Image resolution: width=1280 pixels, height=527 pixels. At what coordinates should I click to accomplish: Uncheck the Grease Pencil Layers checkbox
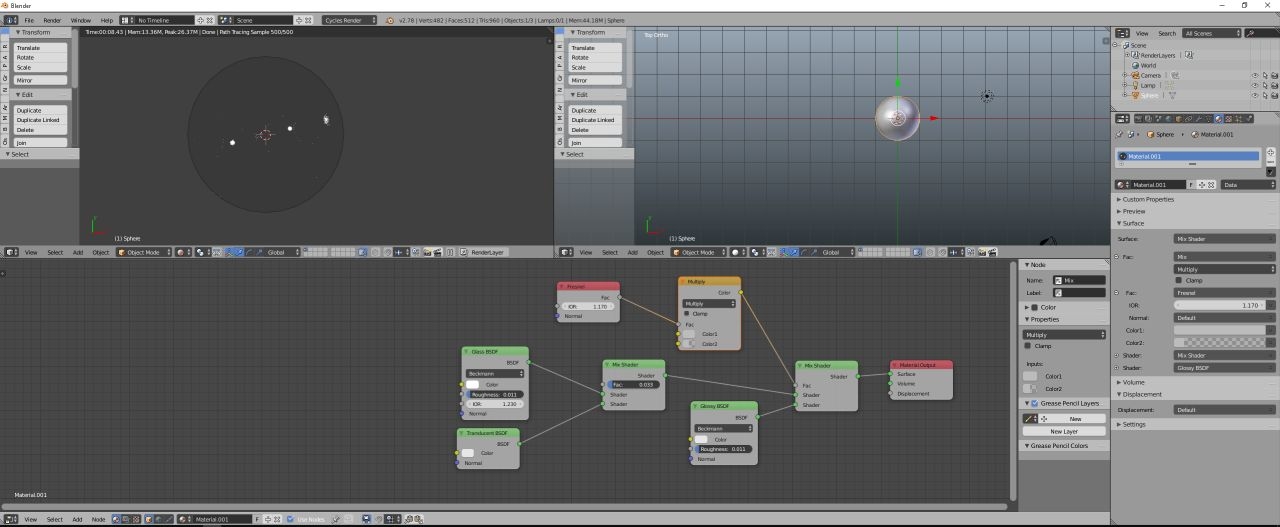(1035, 403)
